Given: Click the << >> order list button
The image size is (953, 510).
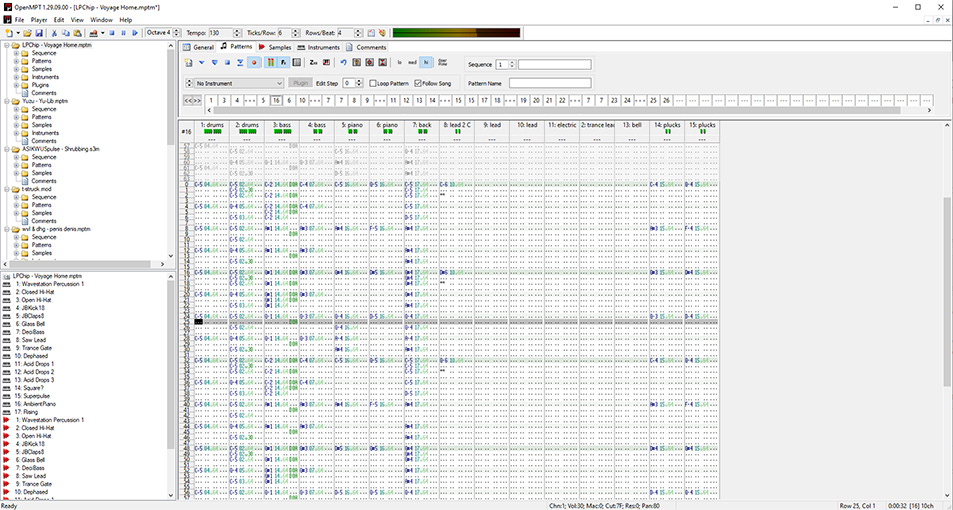Looking at the screenshot, I should pyautogui.click(x=193, y=100).
